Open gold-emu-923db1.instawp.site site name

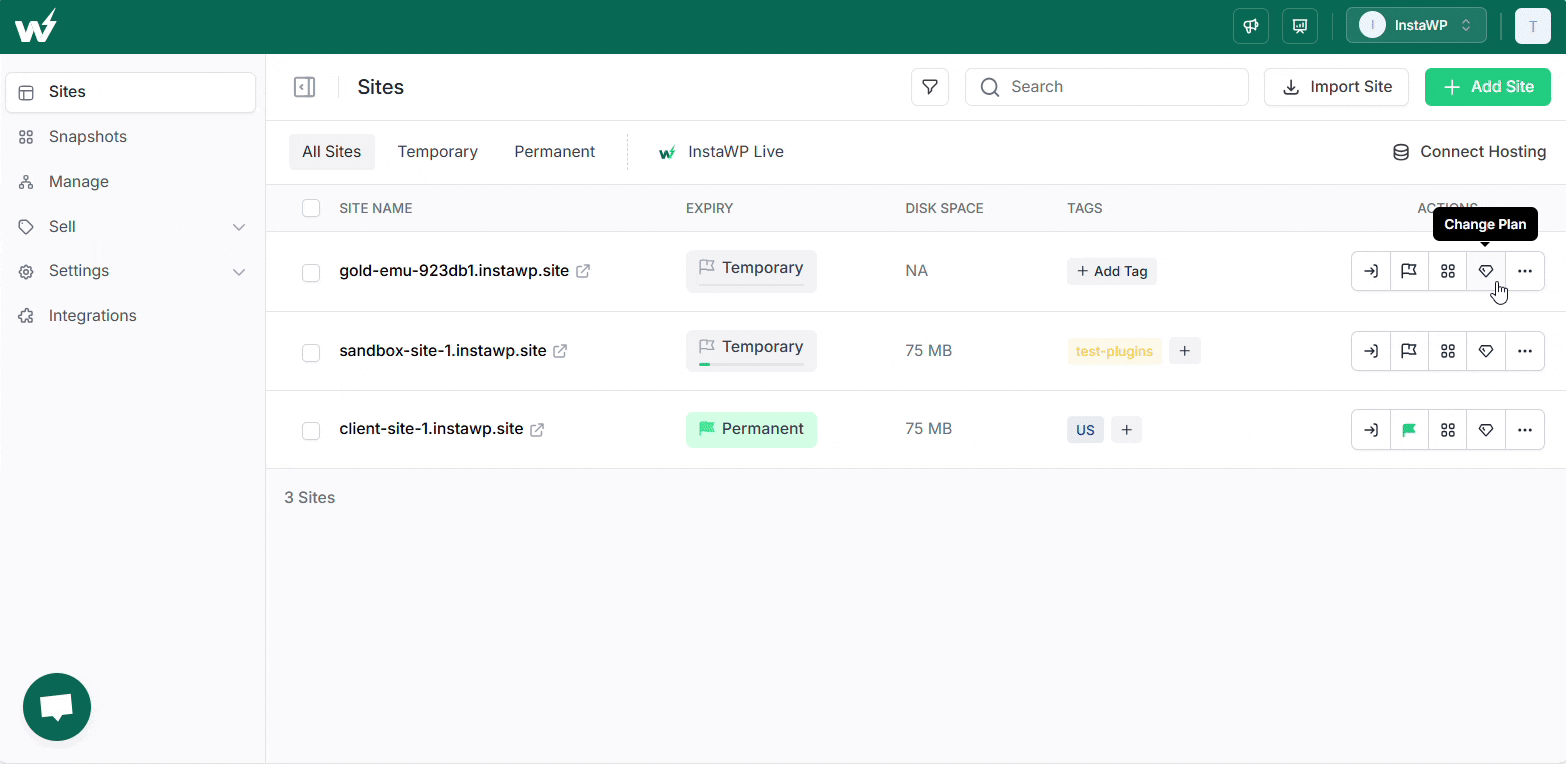[x=454, y=271]
